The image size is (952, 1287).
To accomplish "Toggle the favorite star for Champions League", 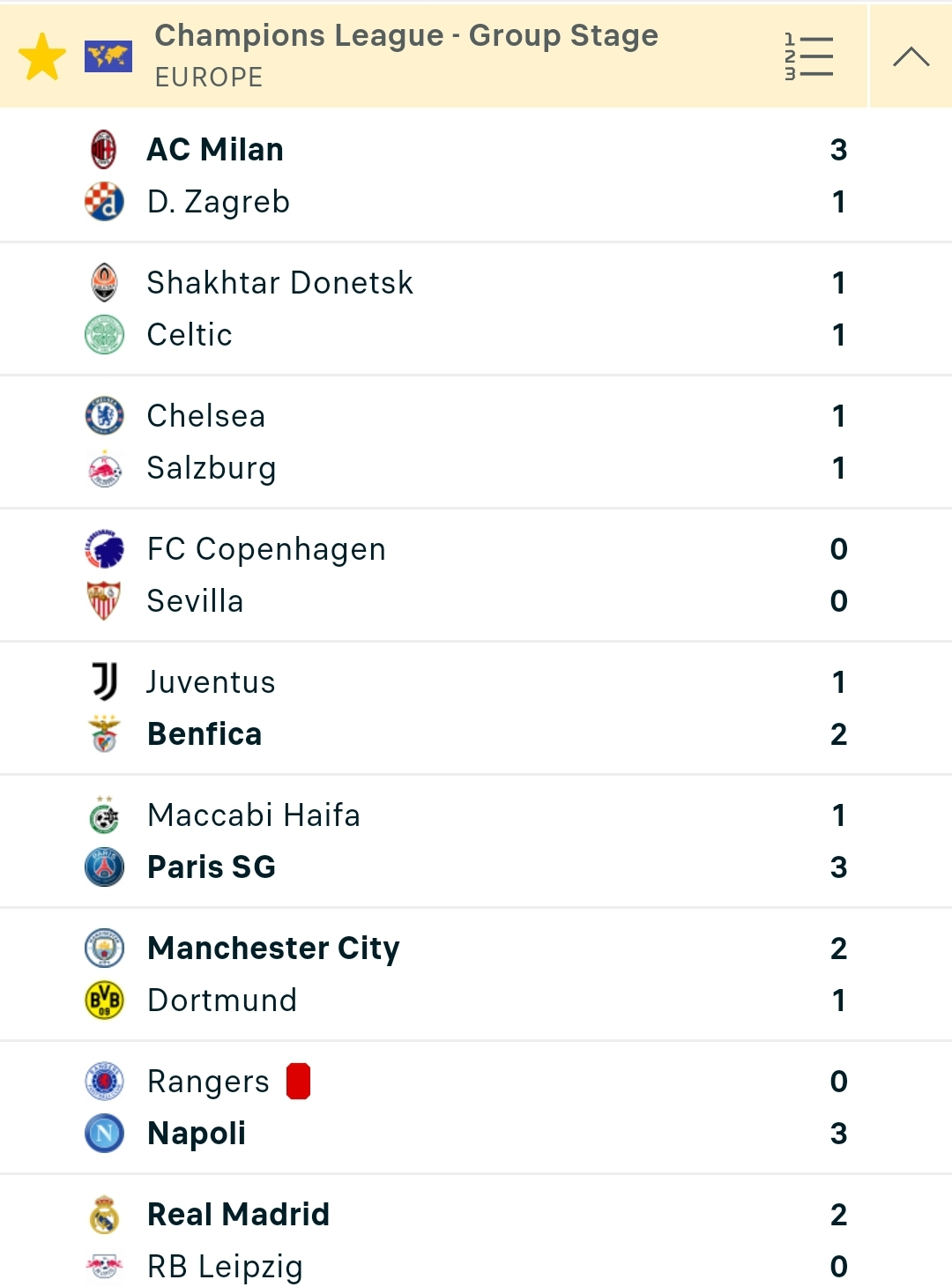I will click(x=42, y=57).
